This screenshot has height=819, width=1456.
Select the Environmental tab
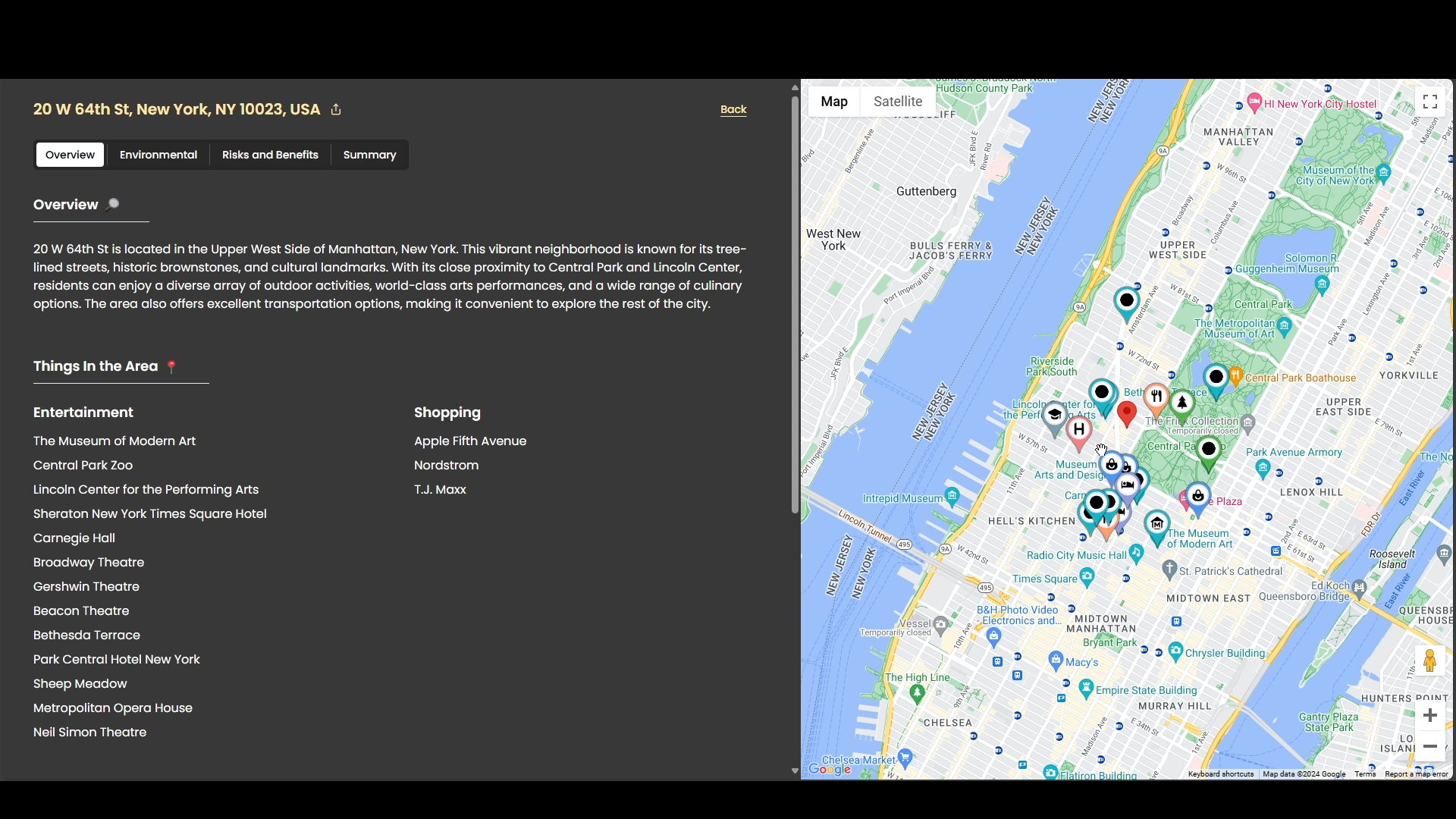158,155
